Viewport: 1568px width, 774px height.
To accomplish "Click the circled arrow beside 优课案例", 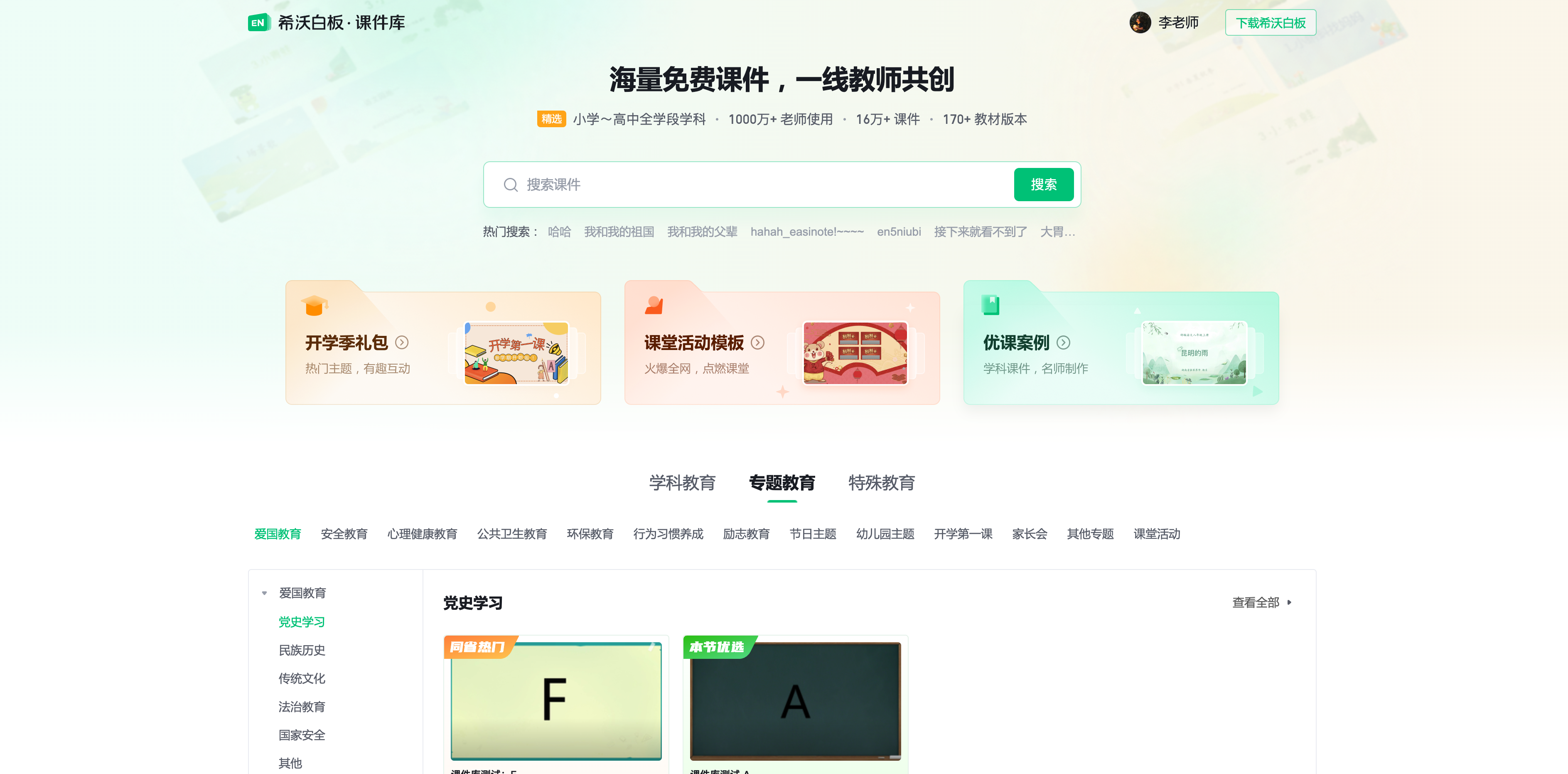I will coord(1063,343).
